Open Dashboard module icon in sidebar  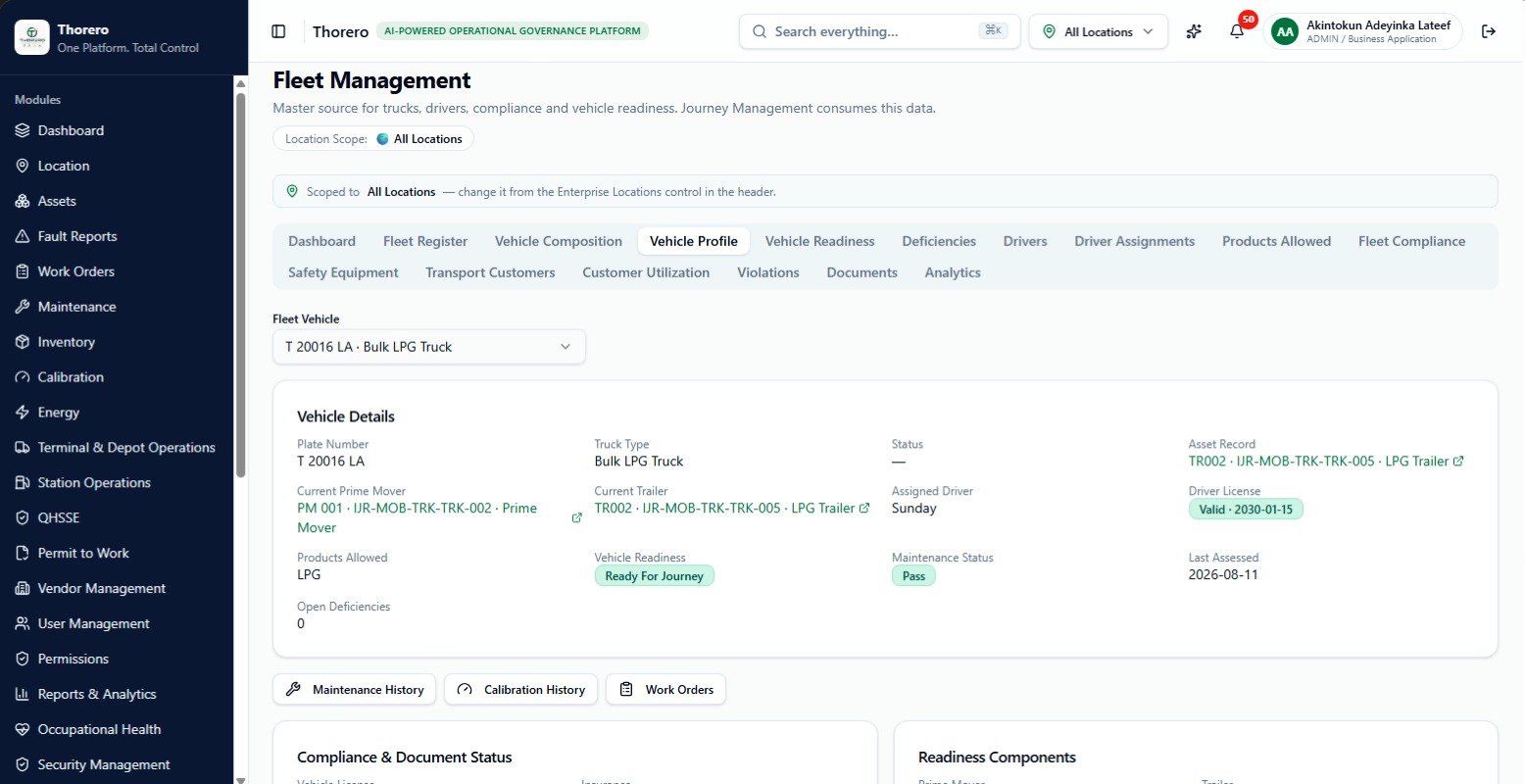tap(23, 130)
